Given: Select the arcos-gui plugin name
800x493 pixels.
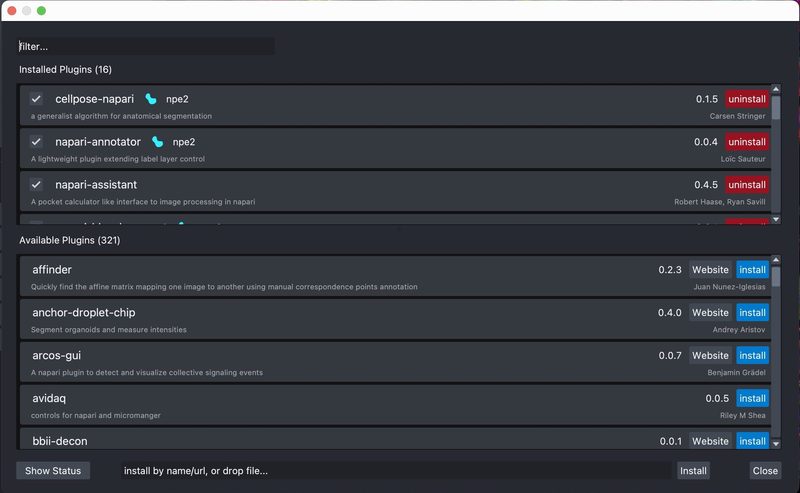Looking at the screenshot, I should click(x=57, y=355).
